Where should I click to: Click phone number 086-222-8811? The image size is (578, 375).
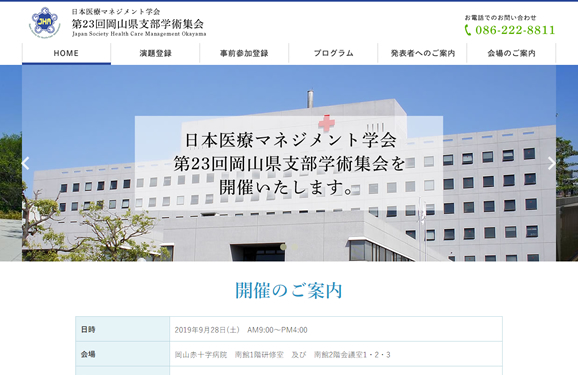[515, 30]
